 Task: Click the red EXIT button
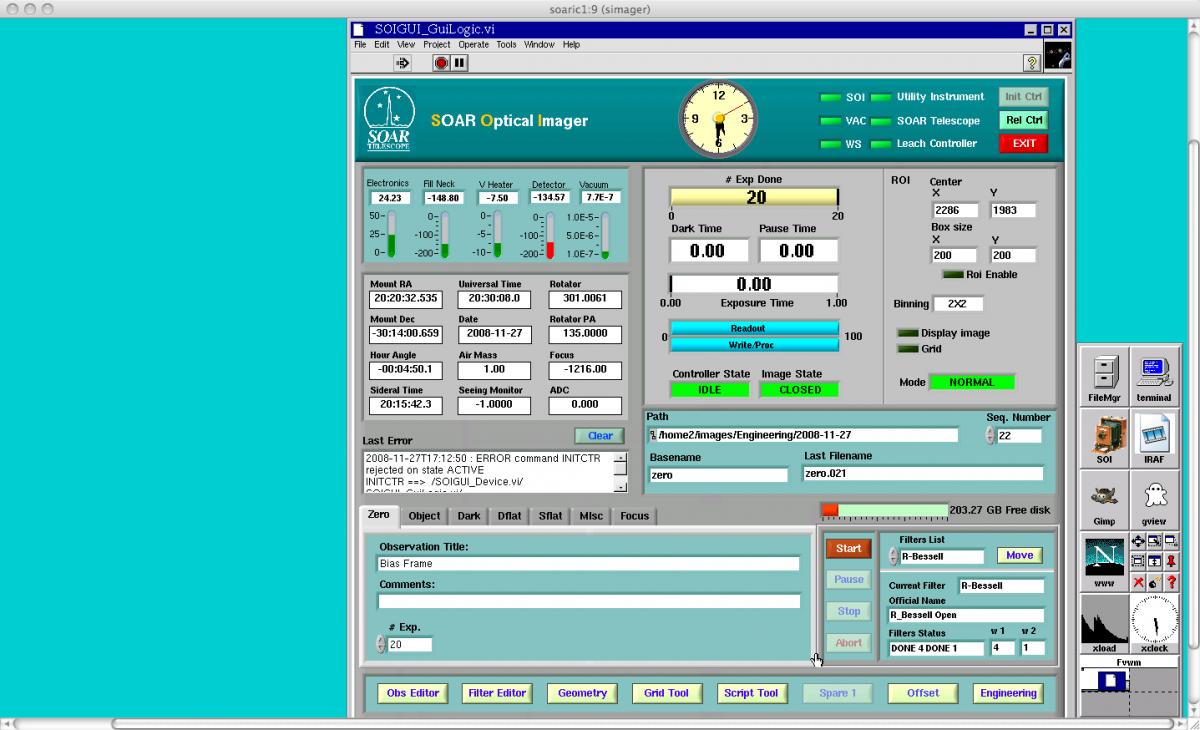[x=1024, y=143]
